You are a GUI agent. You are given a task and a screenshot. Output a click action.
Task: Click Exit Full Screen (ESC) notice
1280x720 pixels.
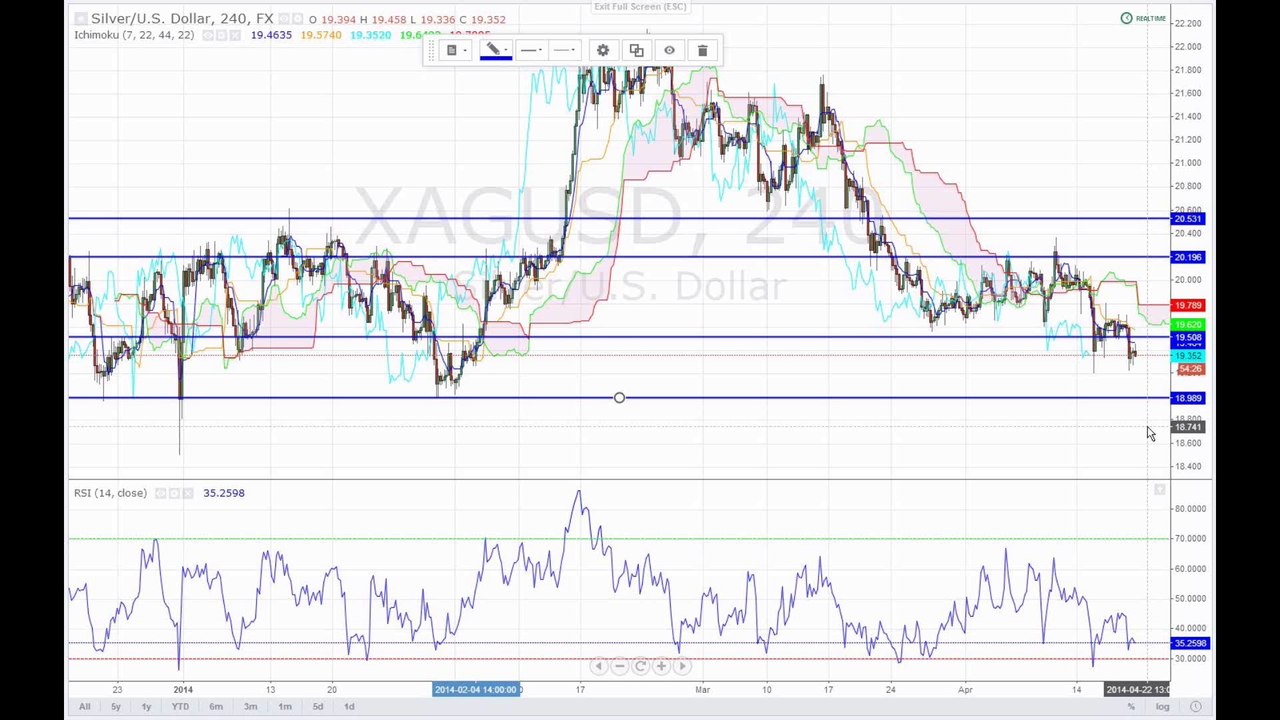(640, 6)
